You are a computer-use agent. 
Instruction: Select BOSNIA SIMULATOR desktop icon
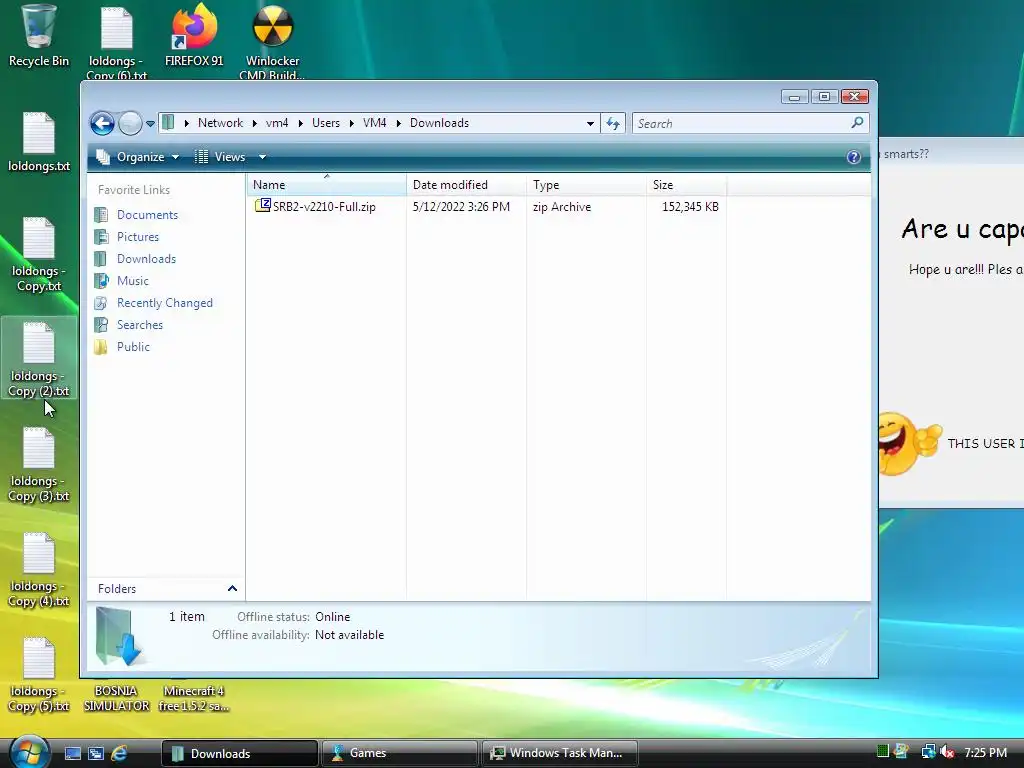click(x=116, y=697)
